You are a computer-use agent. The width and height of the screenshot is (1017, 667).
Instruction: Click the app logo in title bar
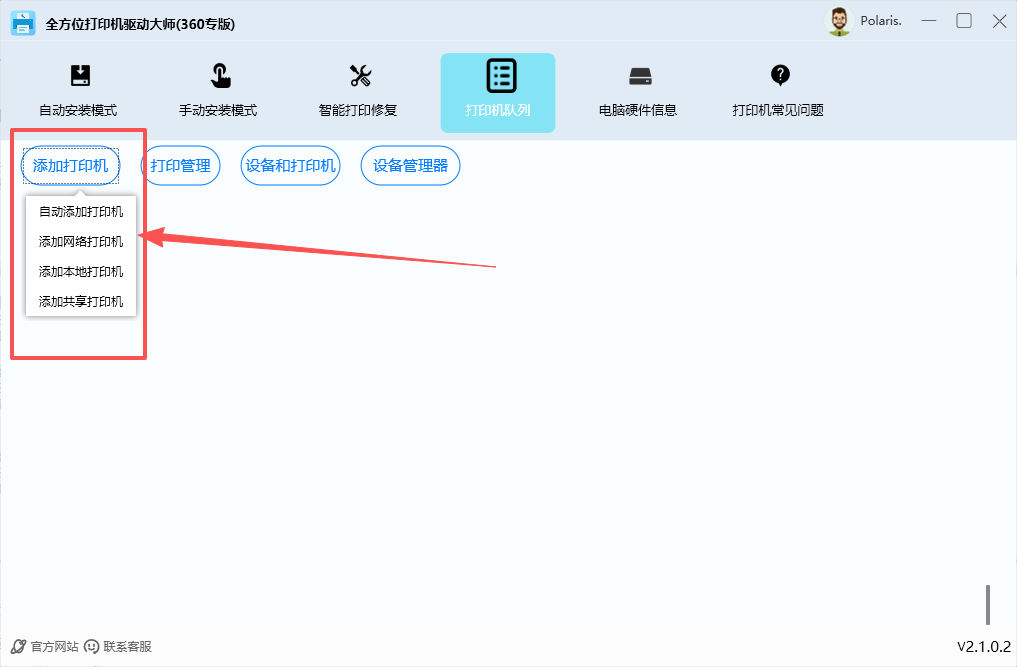tap(23, 22)
